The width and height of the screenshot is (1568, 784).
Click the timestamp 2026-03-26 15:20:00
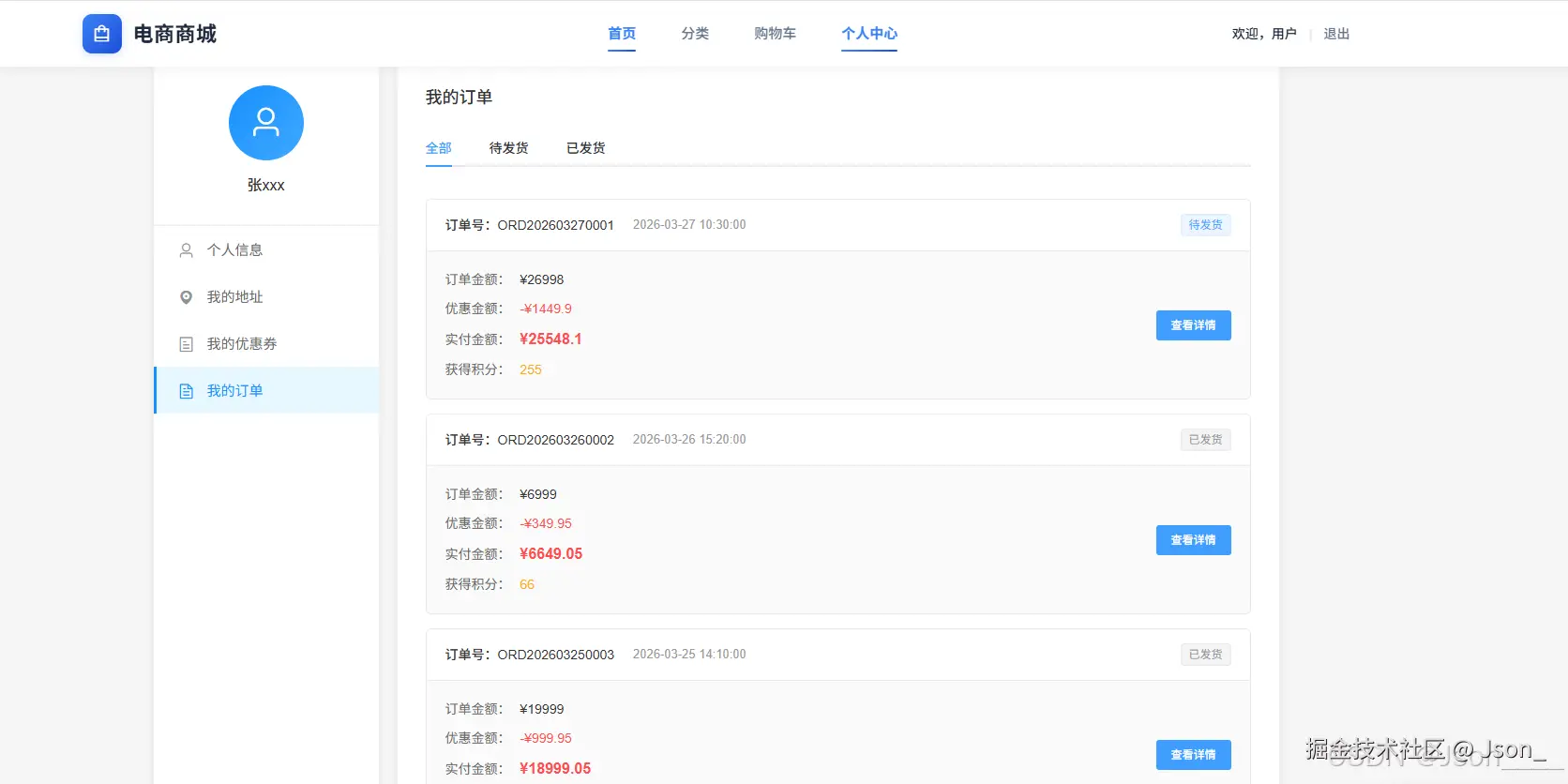tap(689, 440)
